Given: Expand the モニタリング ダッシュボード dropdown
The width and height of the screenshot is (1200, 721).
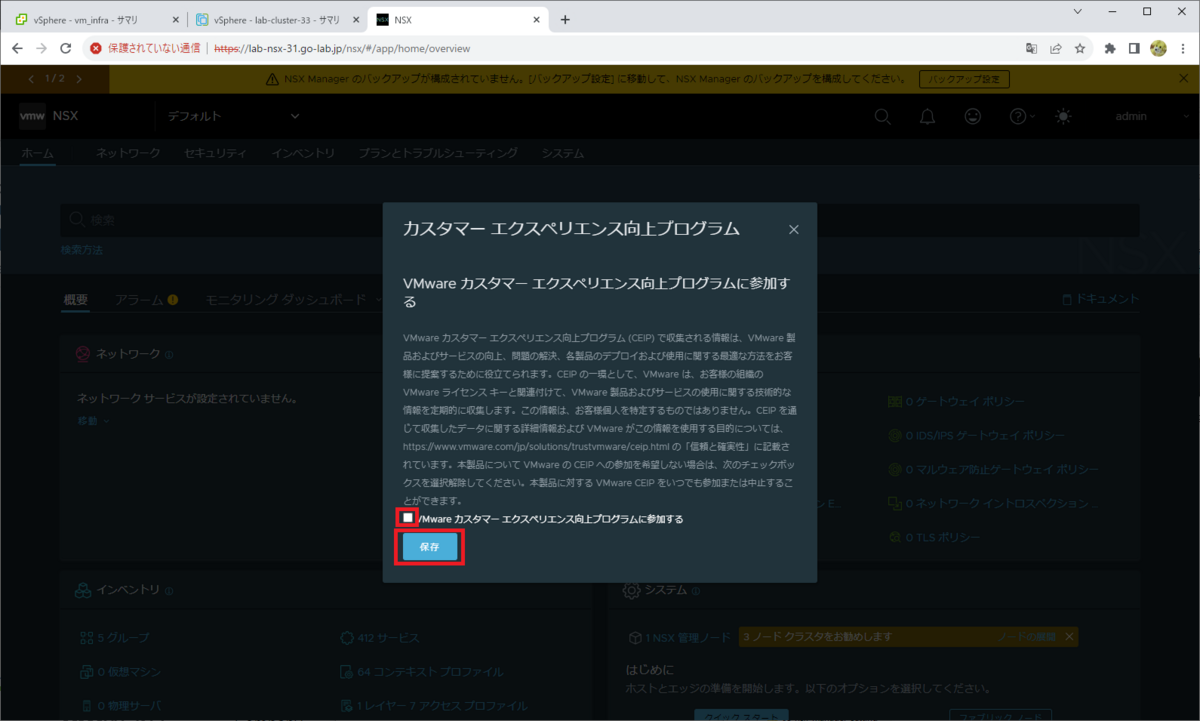Looking at the screenshot, I should point(293,299).
